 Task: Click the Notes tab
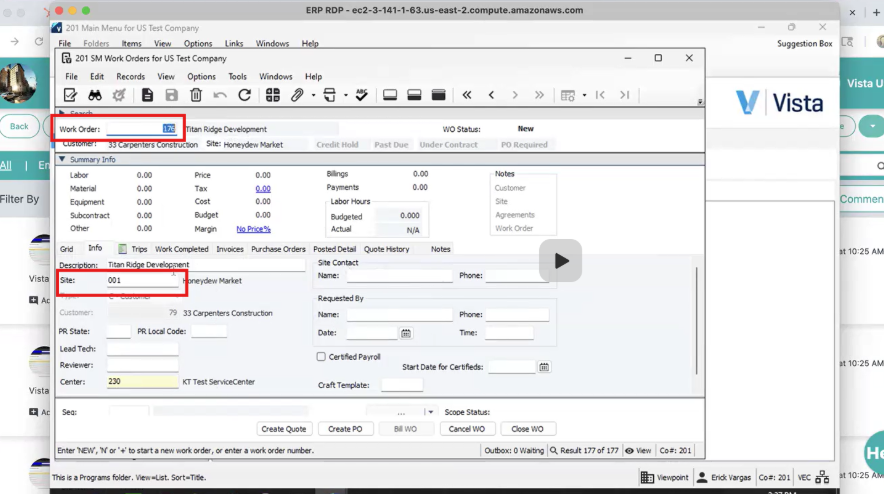[441, 249]
